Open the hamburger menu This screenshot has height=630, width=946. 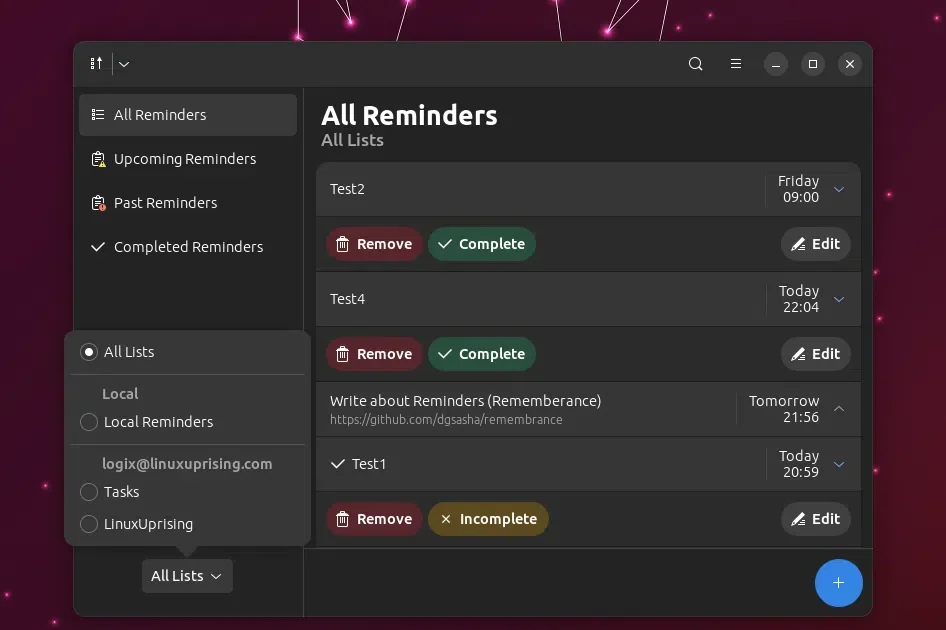(x=735, y=63)
